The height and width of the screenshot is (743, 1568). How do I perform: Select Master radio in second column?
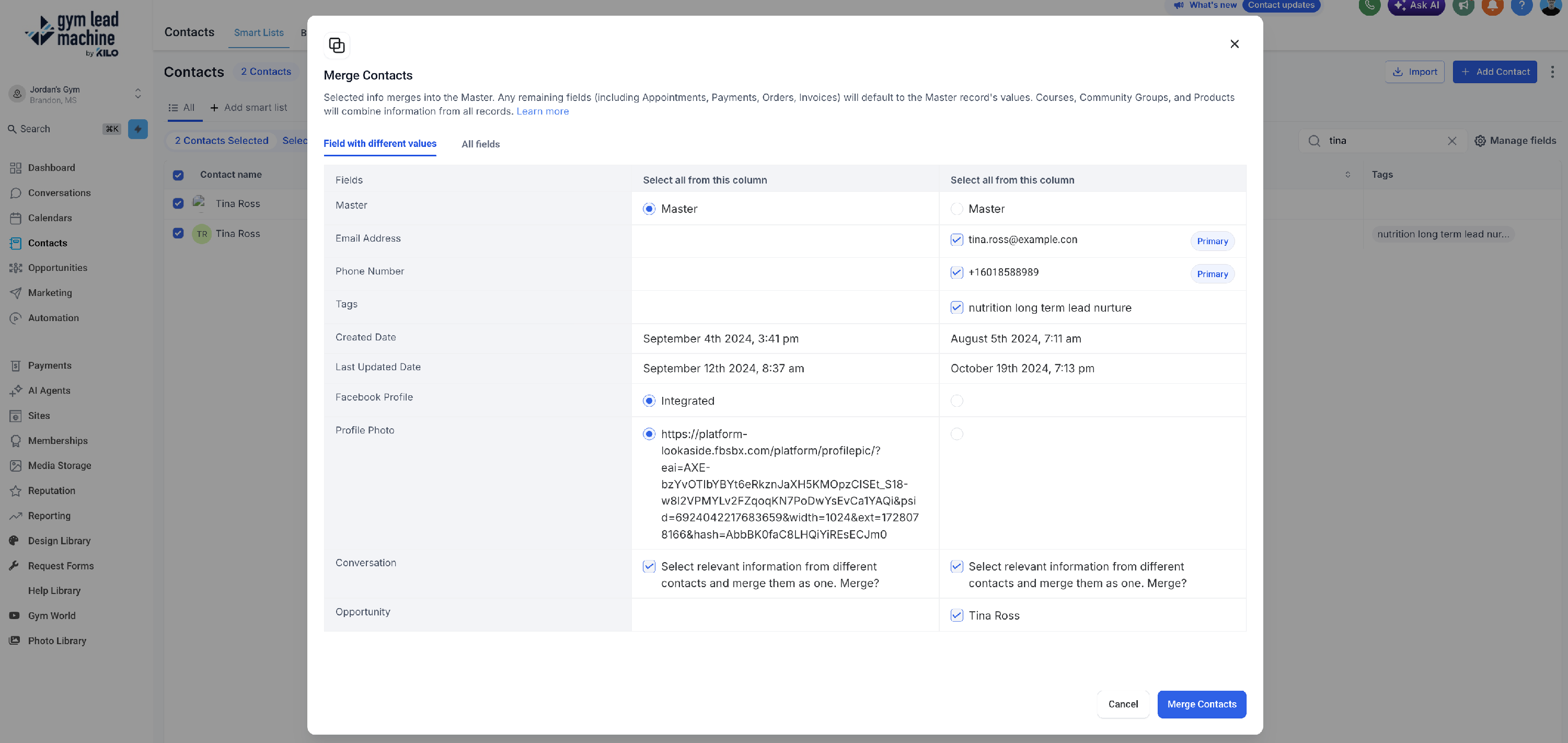click(x=956, y=209)
